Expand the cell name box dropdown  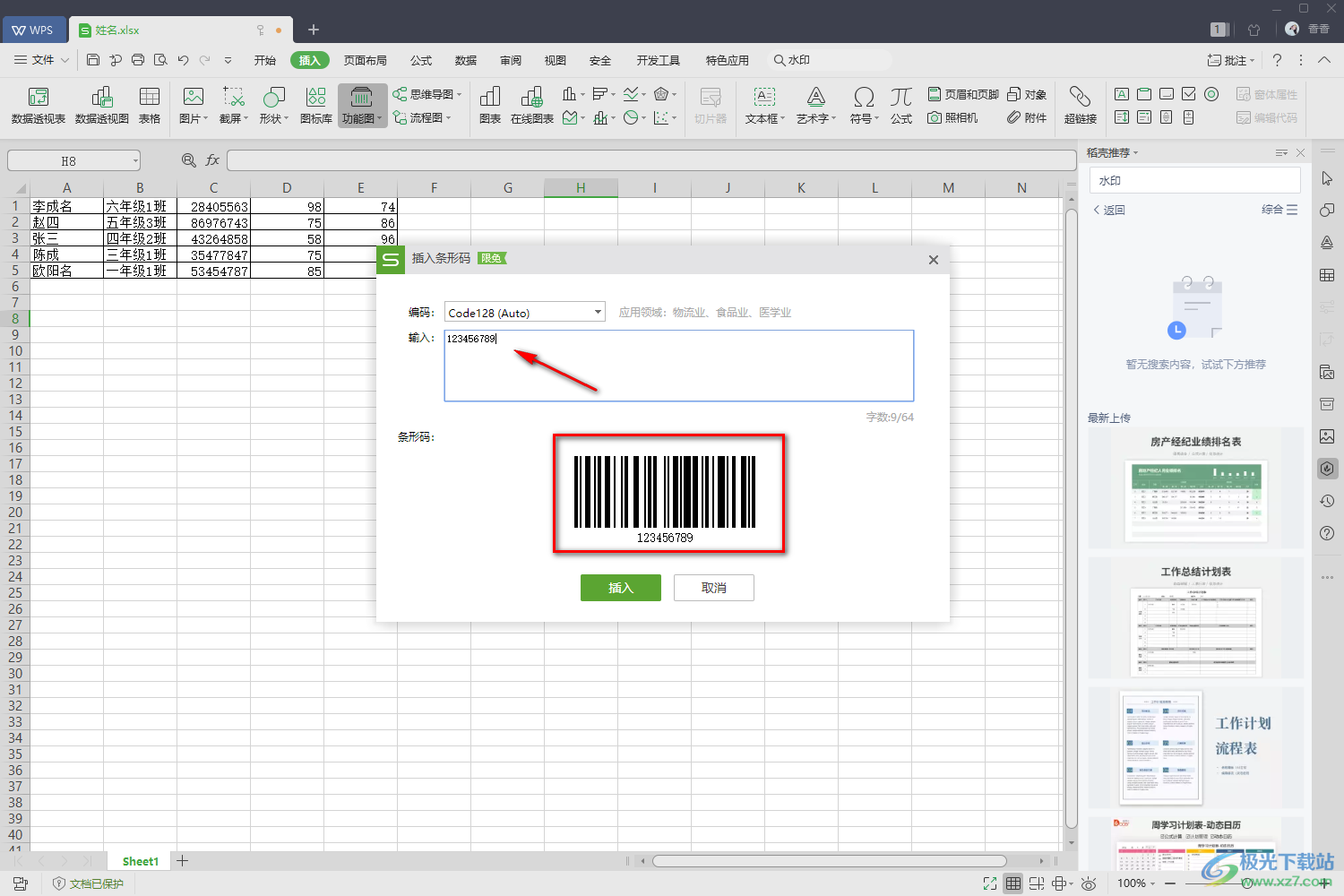pyautogui.click(x=135, y=161)
